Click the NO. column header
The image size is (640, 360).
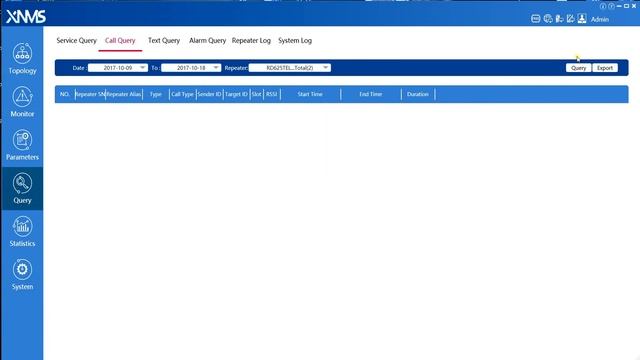(65, 94)
